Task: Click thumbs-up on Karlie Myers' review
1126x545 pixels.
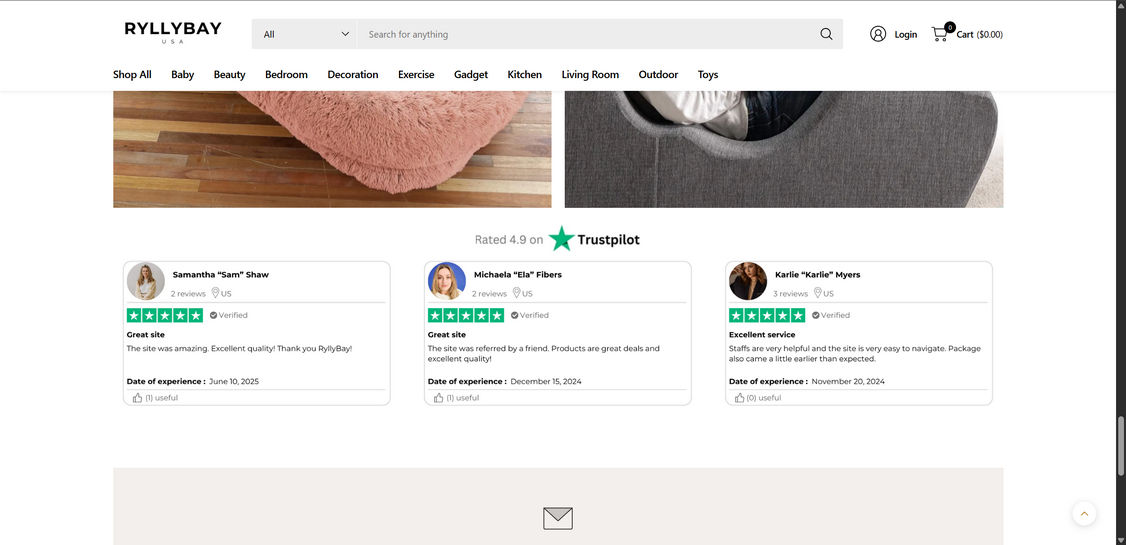Action: coord(740,398)
